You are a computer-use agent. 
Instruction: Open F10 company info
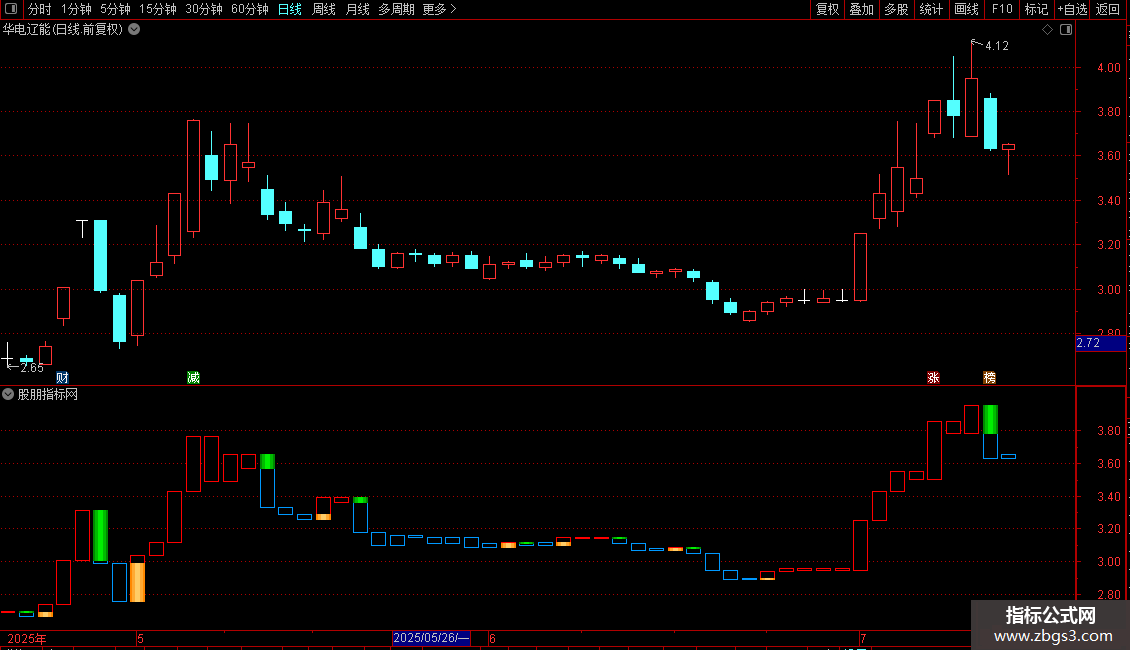coord(1002,9)
